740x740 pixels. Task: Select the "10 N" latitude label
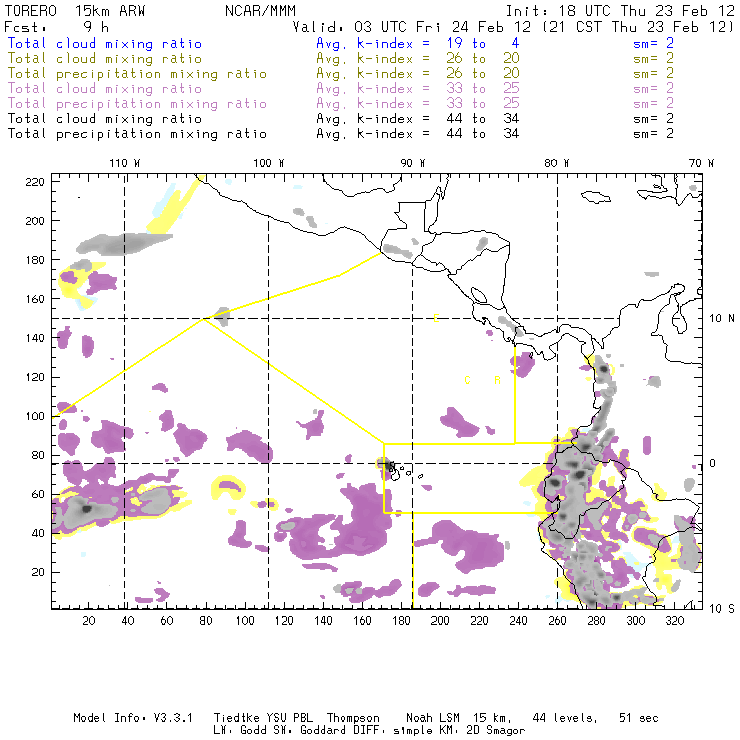click(722, 319)
